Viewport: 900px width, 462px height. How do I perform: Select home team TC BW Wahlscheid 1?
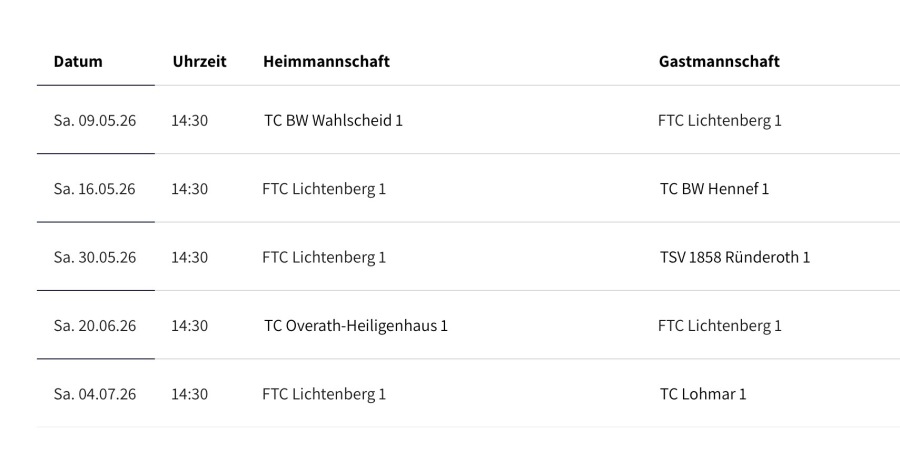click(333, 120)
